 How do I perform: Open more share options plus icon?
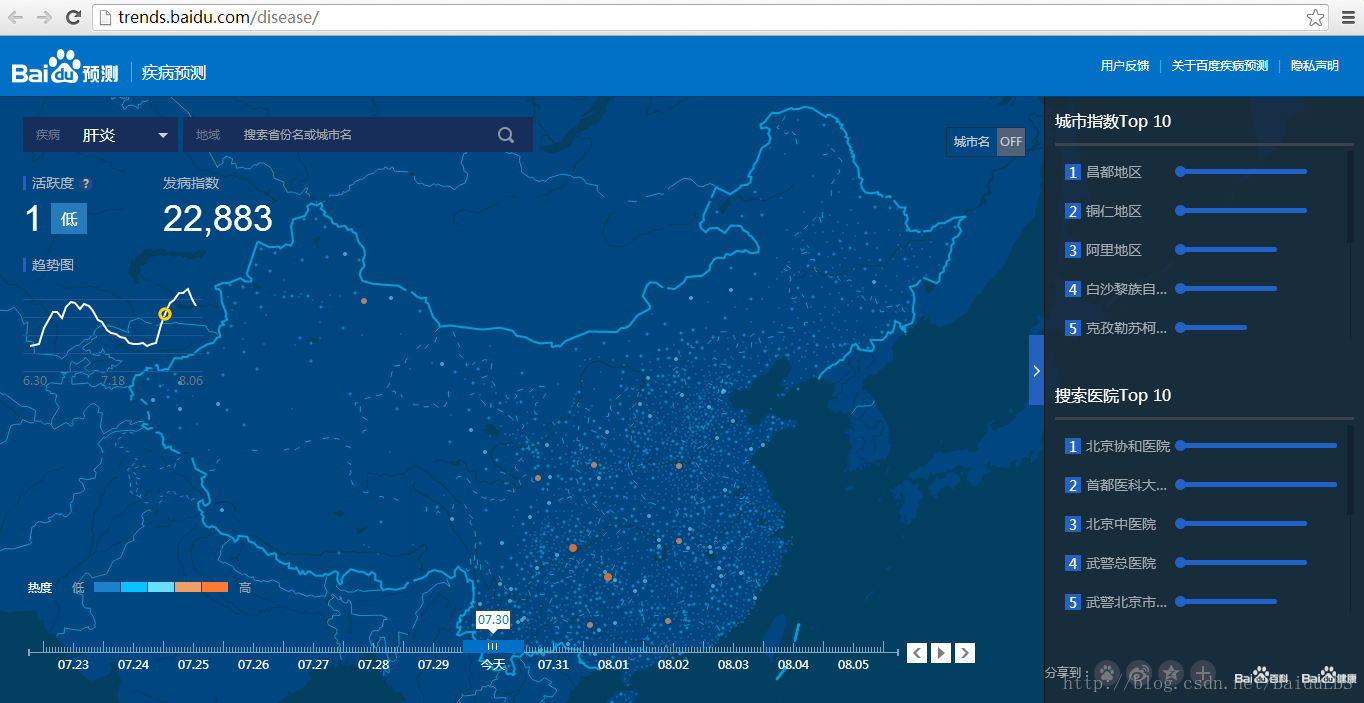1204,674
